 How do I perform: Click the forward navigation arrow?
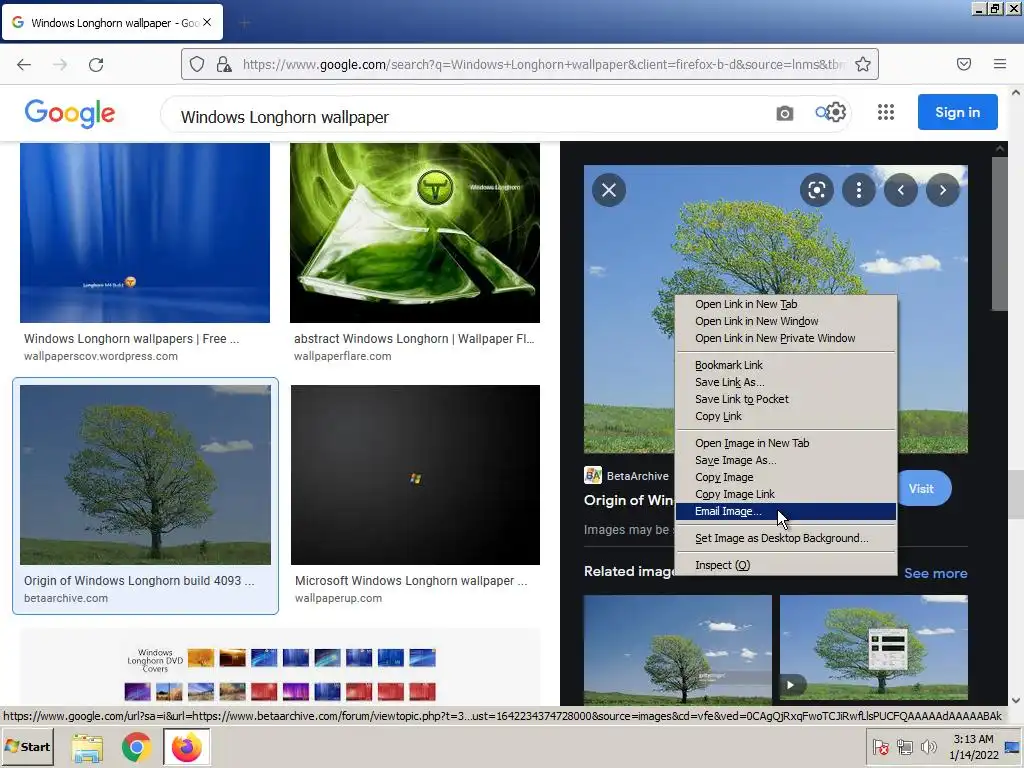pyautogui.click(x=60, y=64)
